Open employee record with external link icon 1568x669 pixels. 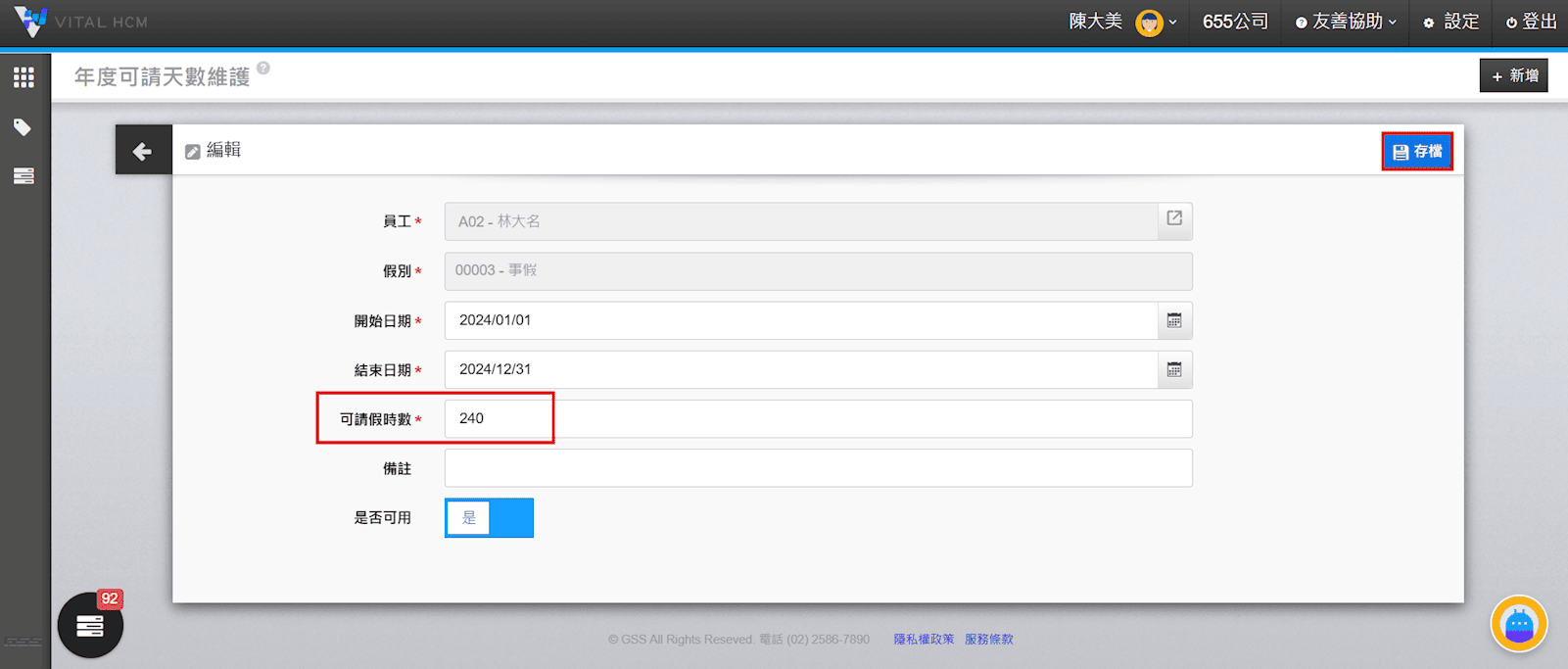[1174, 219]
